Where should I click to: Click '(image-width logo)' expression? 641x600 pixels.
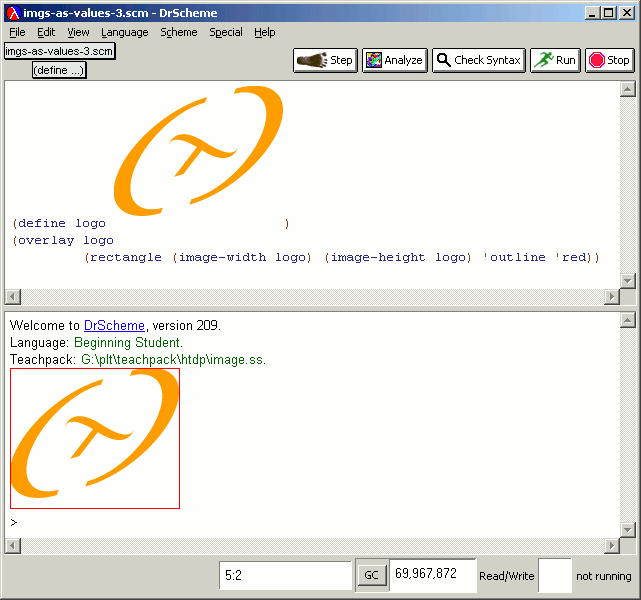[242, 257]
